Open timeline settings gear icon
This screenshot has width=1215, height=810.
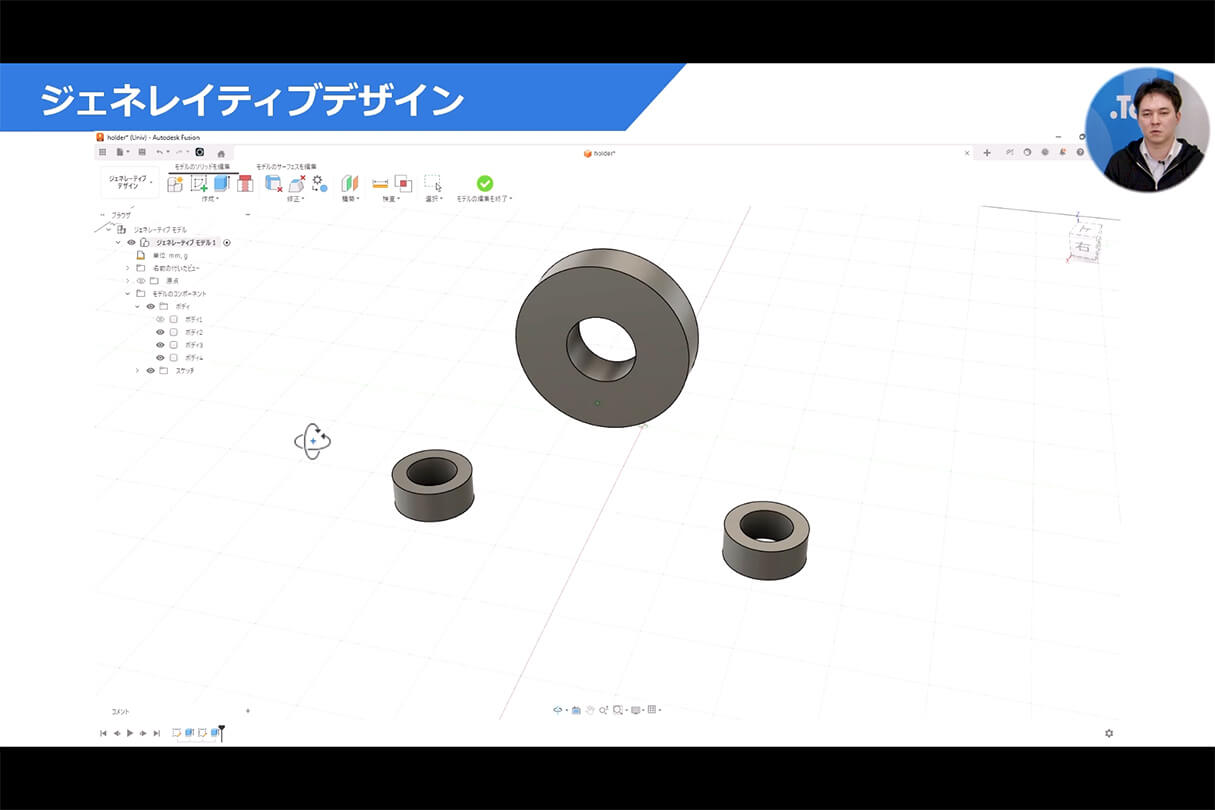pos(1109,733)
